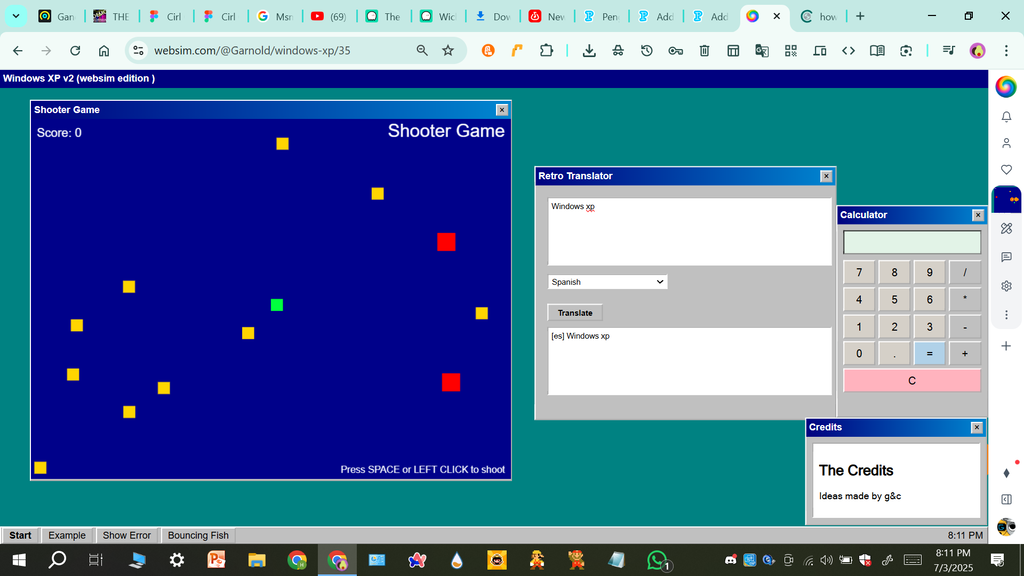This screenshot has width=1024, height=576.
Task: Click the QR code extension icon
Action: click(791, 50)
